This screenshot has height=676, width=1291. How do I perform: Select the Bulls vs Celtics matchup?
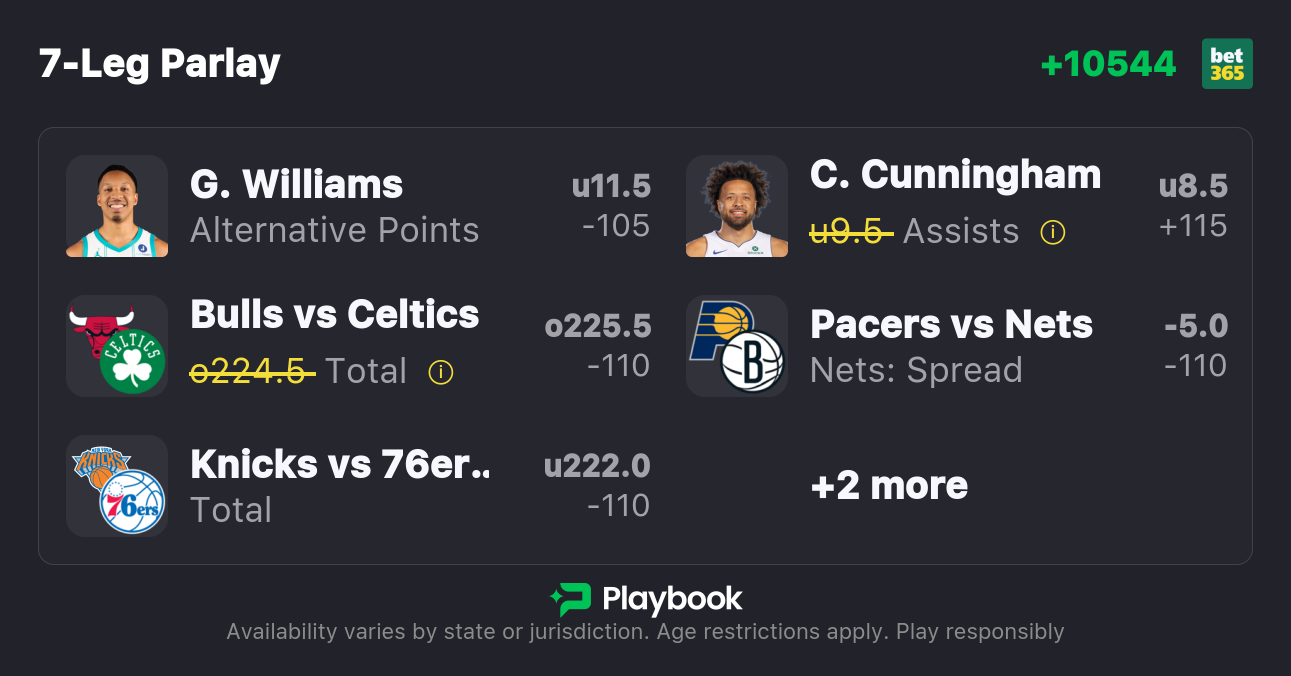click(335, 315)
